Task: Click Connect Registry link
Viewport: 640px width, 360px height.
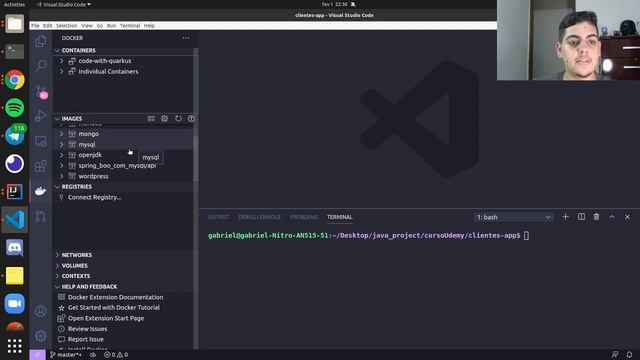Action: 95,198
